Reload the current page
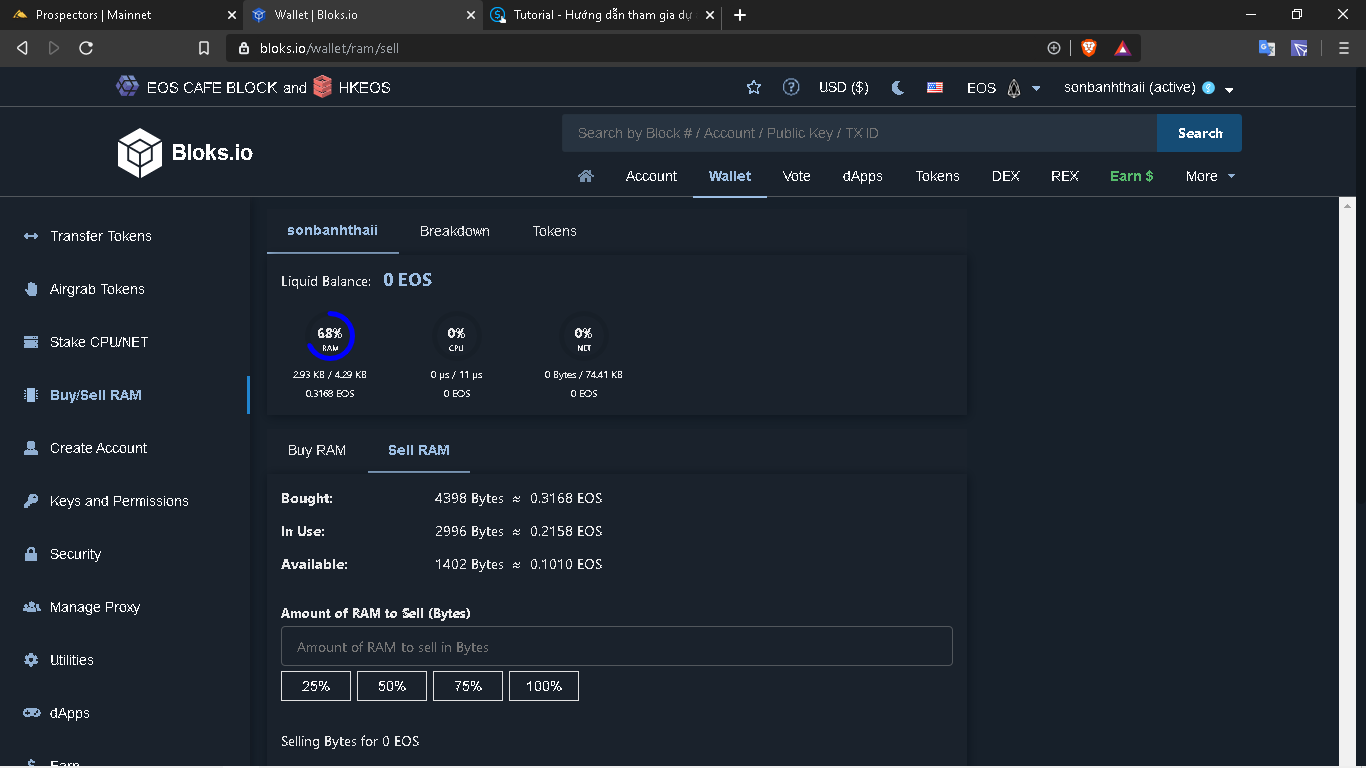 [x=86, y=48]
